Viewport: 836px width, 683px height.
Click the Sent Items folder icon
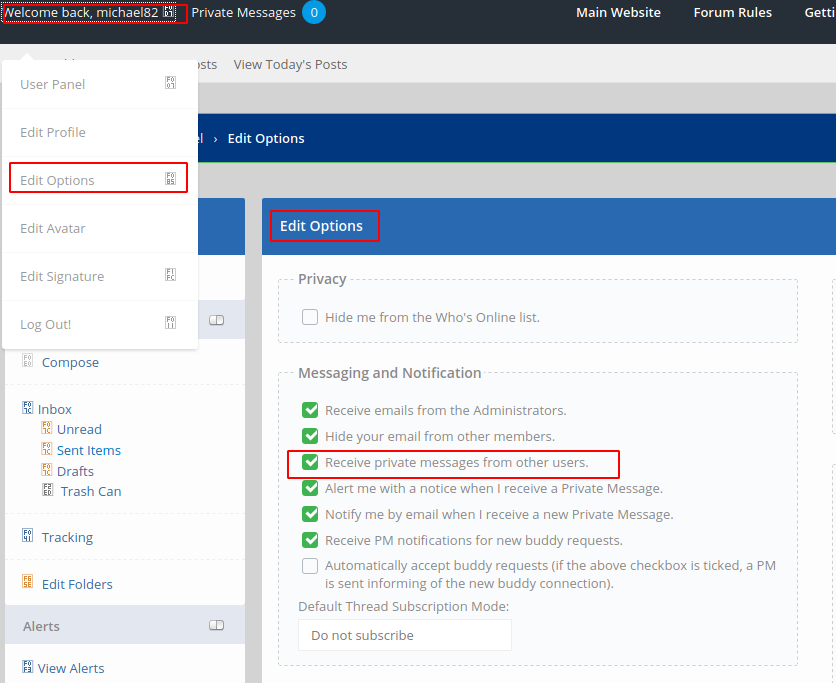point(47,450)
